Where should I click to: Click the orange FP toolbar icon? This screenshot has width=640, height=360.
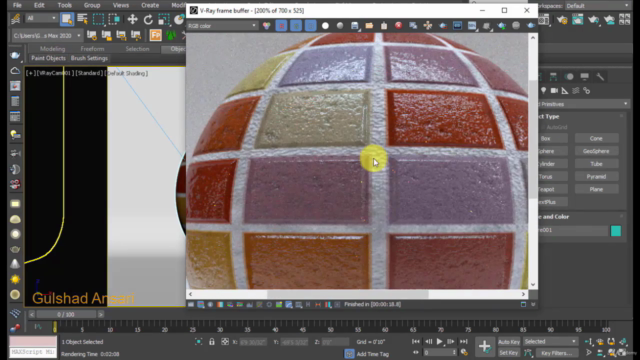point(156,35)
